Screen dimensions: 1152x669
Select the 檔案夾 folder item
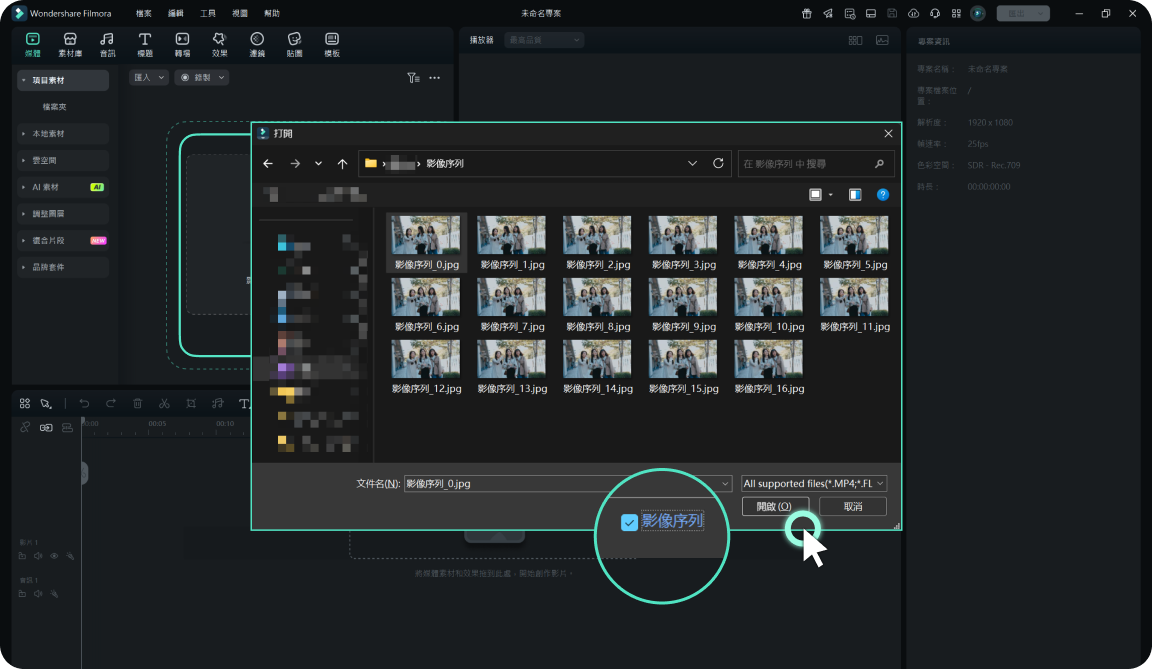[x=54, y=107]
